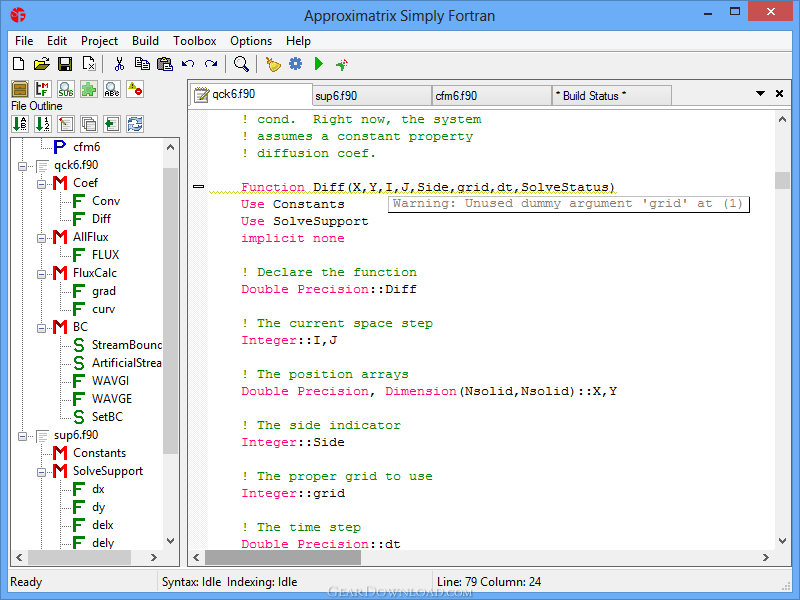Save the current file with the floppy disk icon
Image resolution: width=800 pixels, height=600 pixels.
[x=65, y=64]
